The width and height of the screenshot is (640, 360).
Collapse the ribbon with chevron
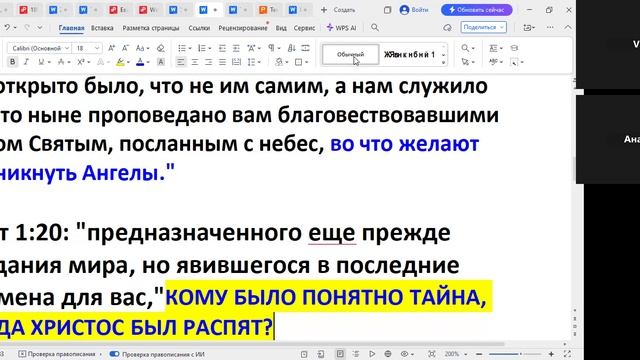pyautogui.click(x=568, y=27)
